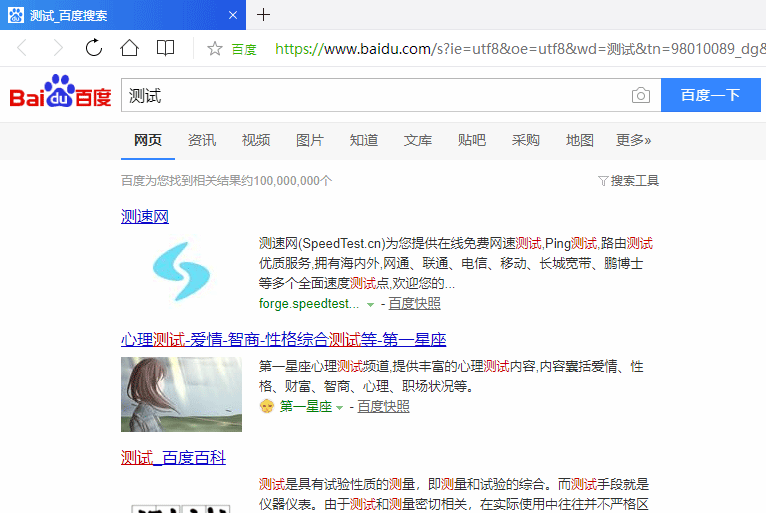
Task: Click the forge.speedtest... green URL
Action: pos(309,303)
